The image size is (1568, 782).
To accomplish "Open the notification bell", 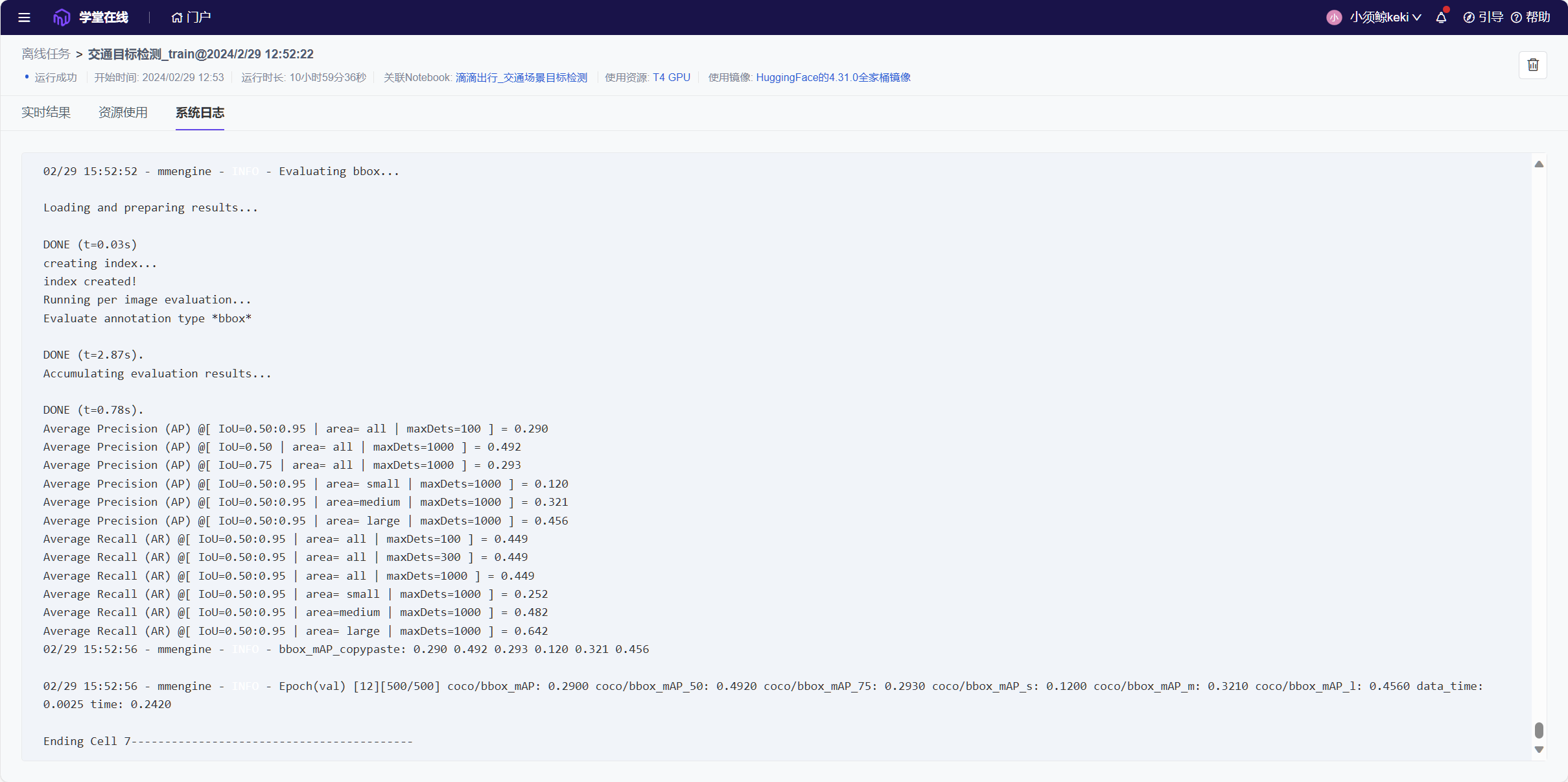I will 1441,18.
